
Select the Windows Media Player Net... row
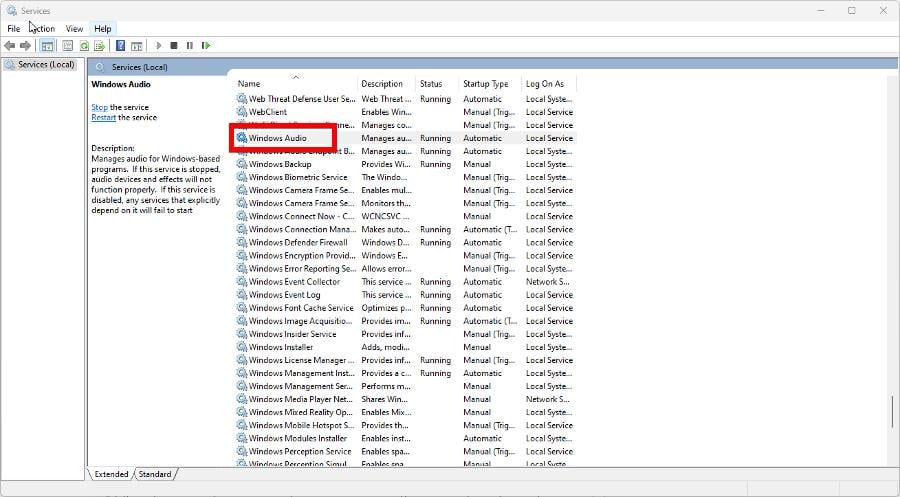[405, 399]
